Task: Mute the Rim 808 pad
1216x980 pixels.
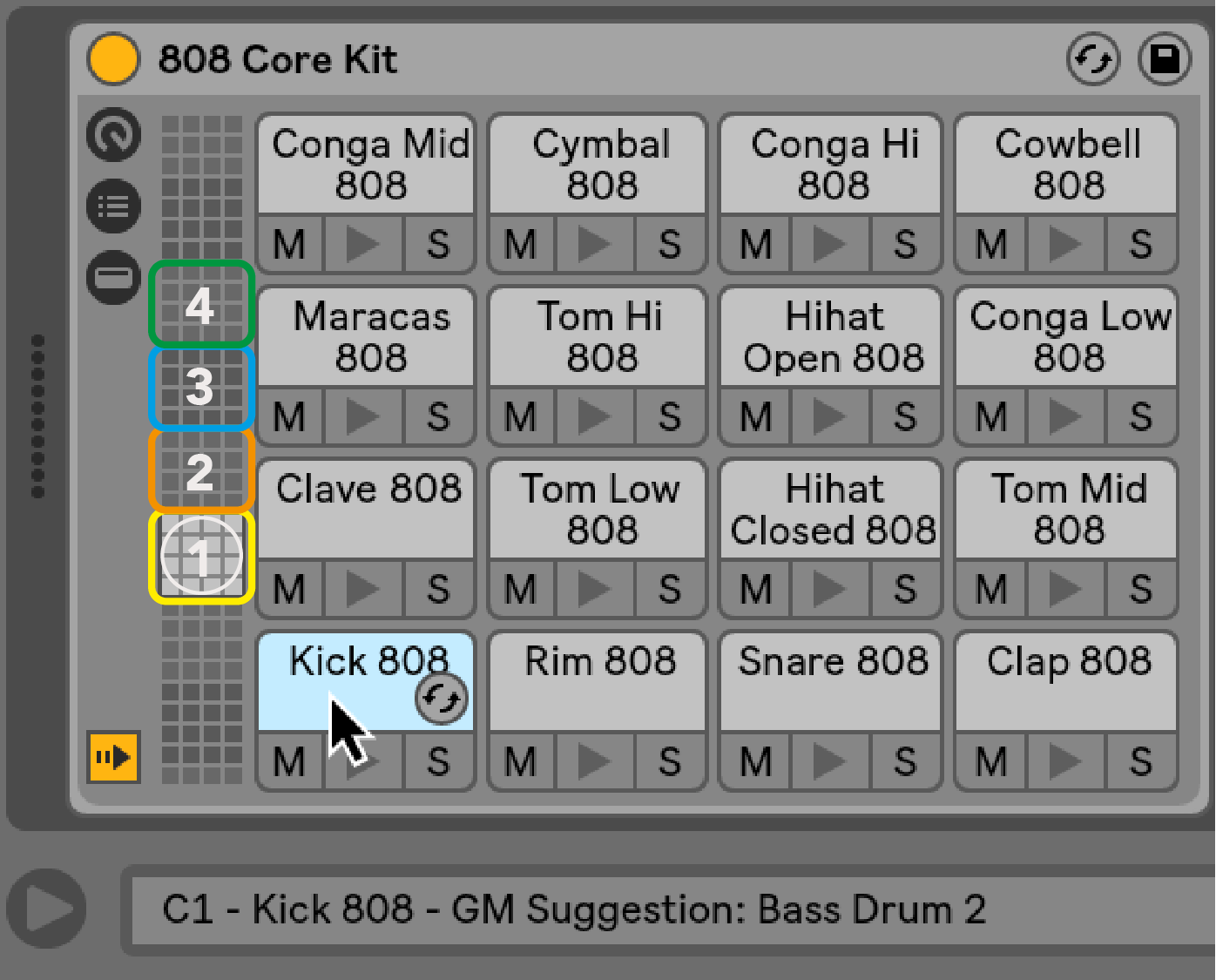Action: 522,761
